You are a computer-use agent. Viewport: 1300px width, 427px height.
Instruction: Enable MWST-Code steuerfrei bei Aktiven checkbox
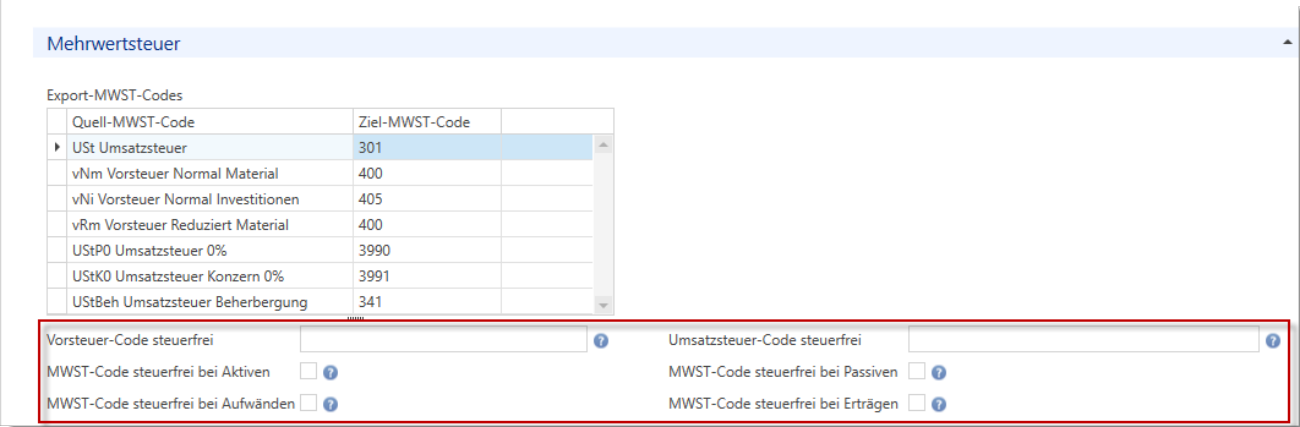coord(308,372)
